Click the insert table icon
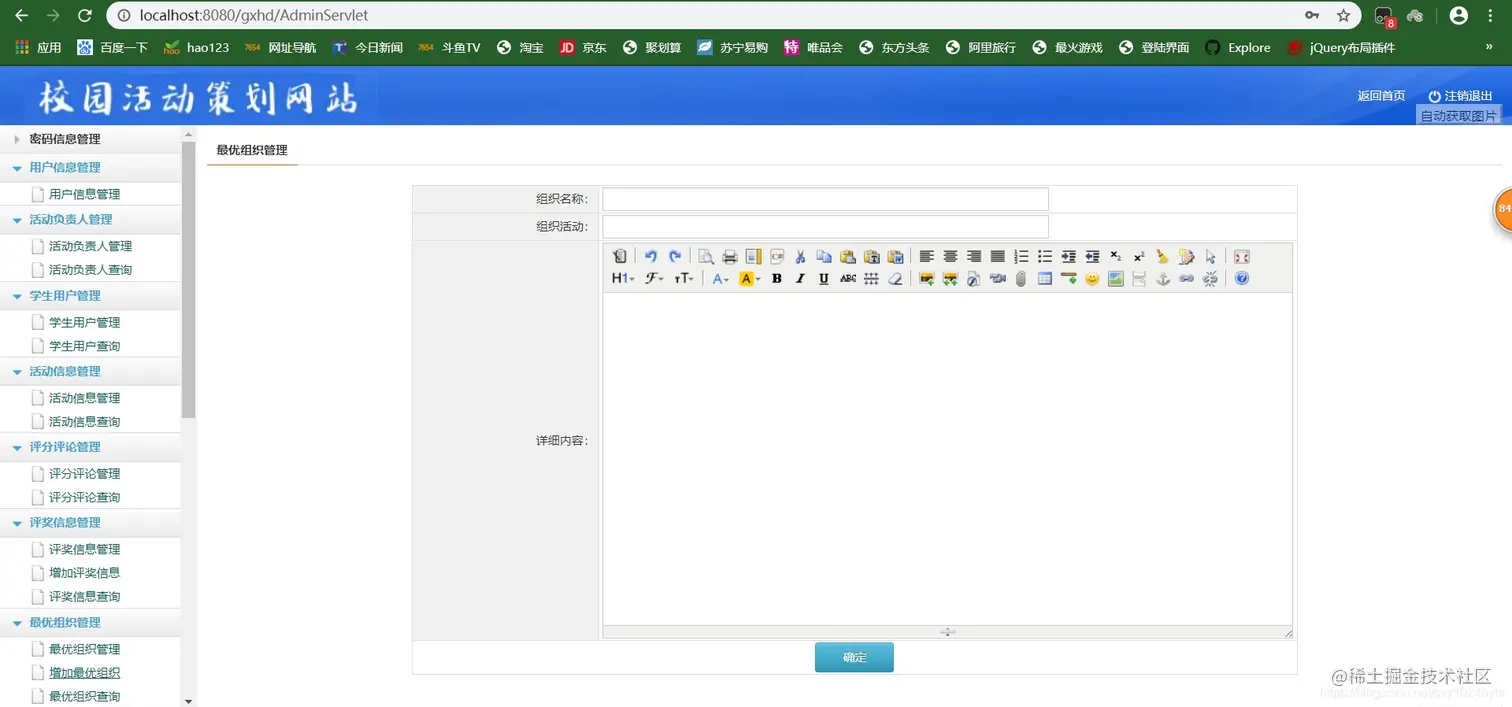The height and width of the screenshot is (707, 1512). click(1044, 278)
